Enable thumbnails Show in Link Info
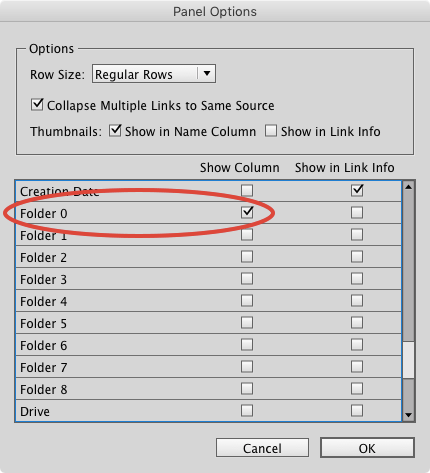Viewport: 430px width, 473px height. coord(271,131)
